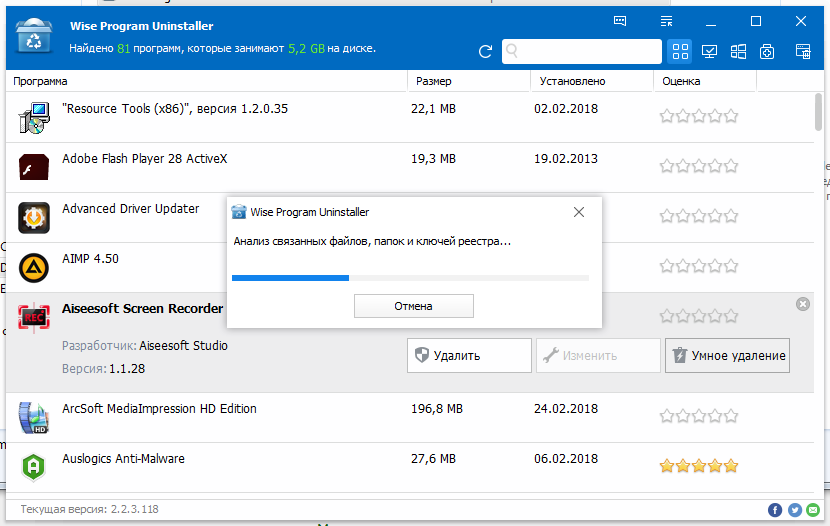
Task: Click the 19.02.2013 install date
Action: tap(566, 159)
